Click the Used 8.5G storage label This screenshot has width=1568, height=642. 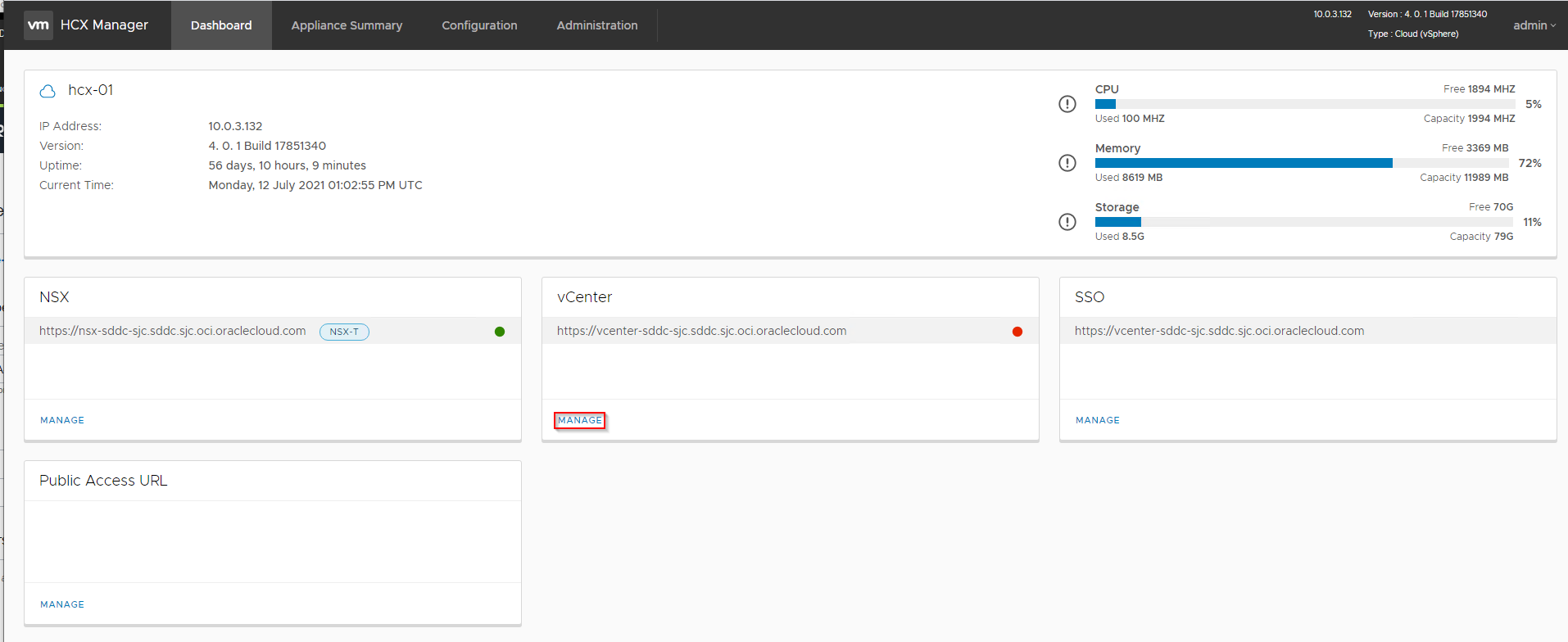1120,237
